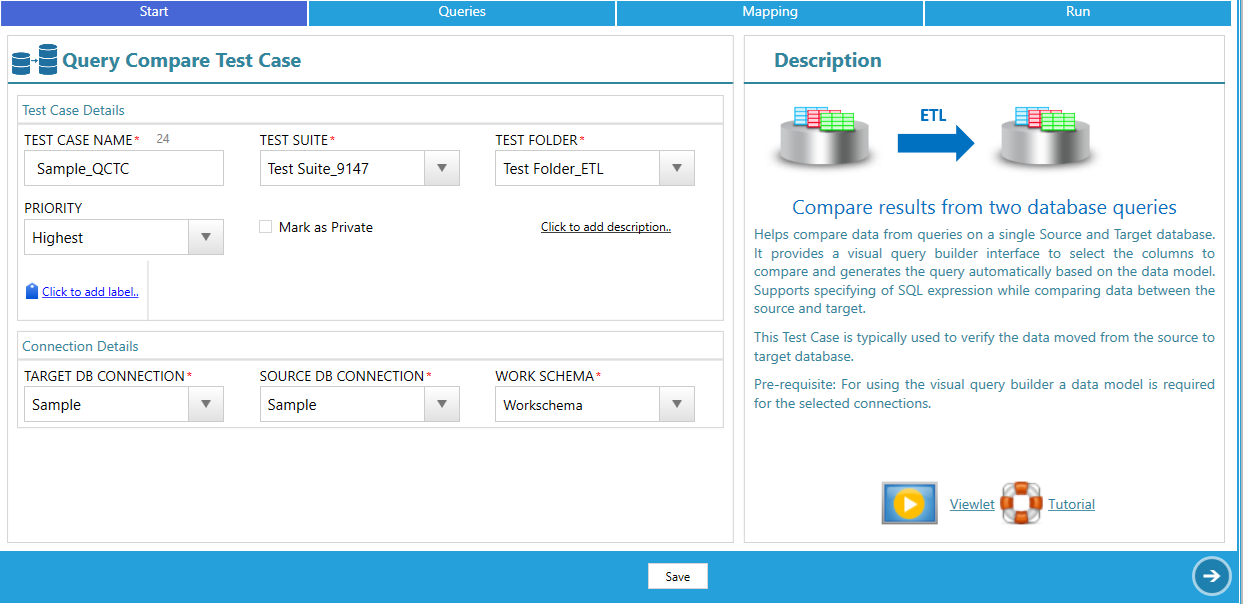Click the 'Description' panel title

point(828,60)
